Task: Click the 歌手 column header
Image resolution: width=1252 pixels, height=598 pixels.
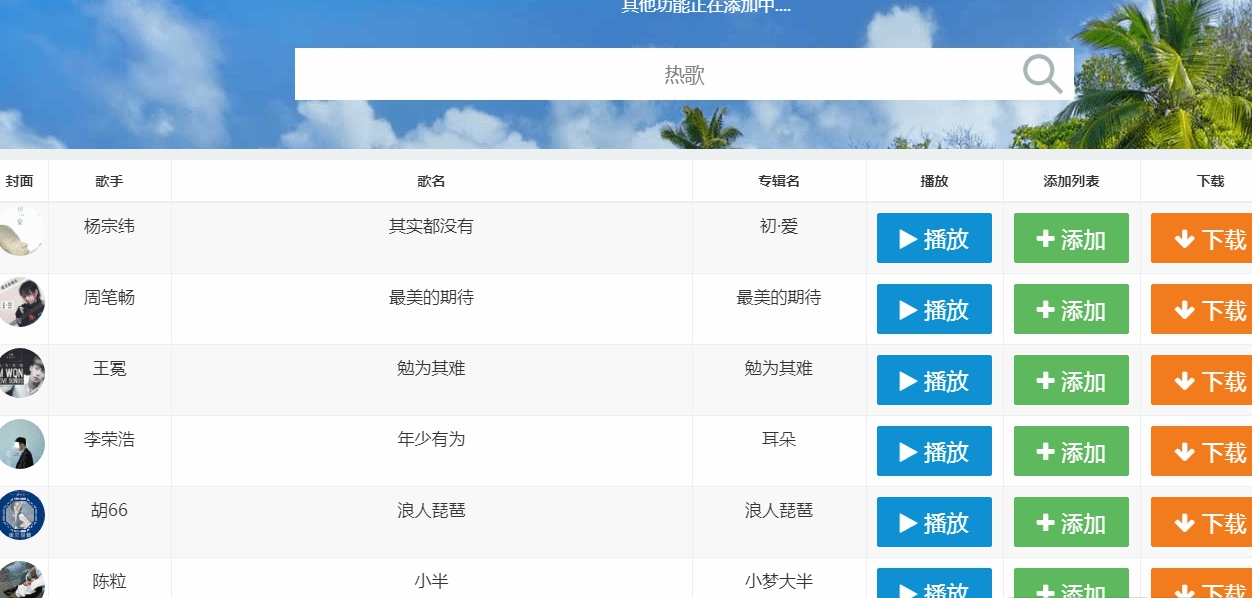Action: (x=110, y=181)
